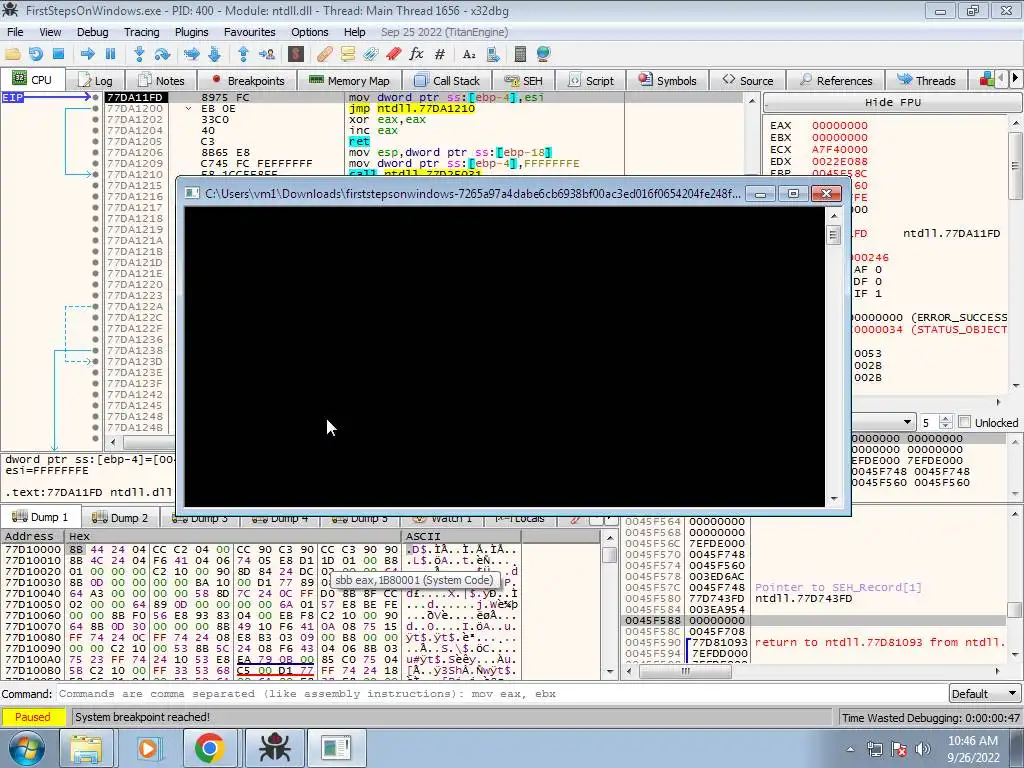Screen dimensions: 1024x768
Task: Stop debugging using the blue square icon
Action: point(58,54)
